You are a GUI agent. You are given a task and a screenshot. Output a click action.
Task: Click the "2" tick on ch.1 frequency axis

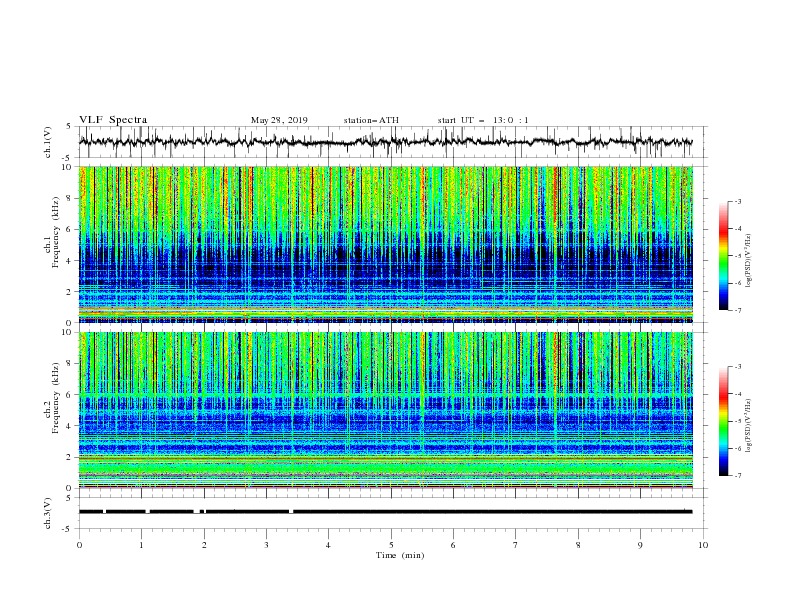click(70, 292)
